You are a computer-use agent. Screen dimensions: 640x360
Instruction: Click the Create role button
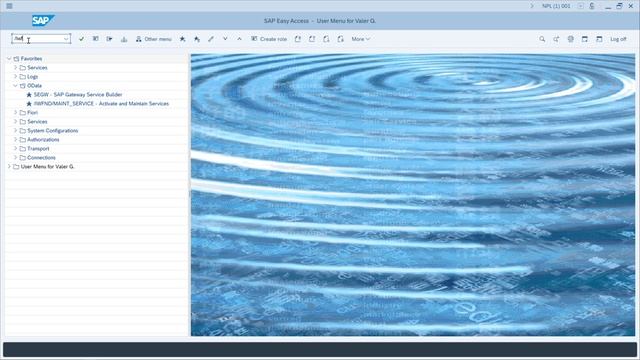[269, 39]
